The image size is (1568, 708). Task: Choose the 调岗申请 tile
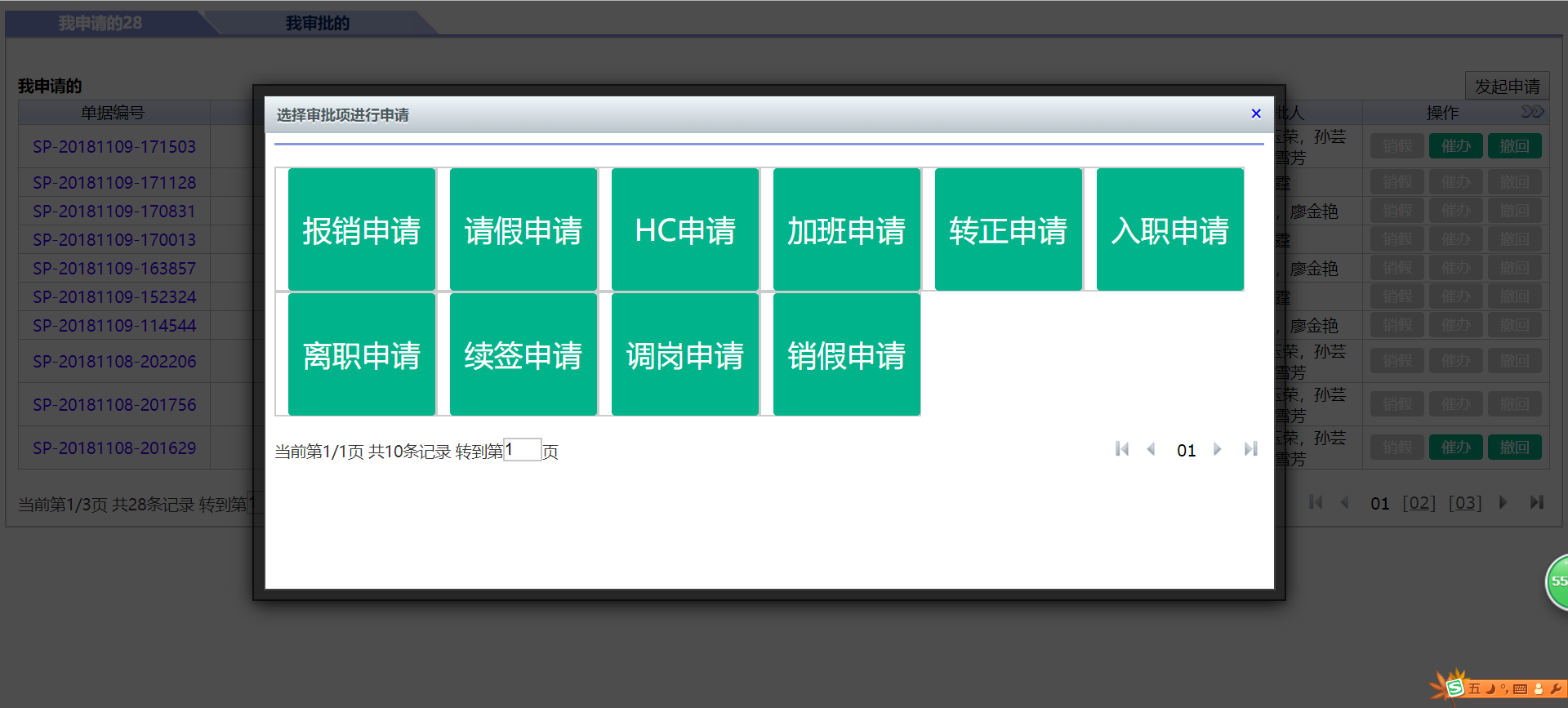685,354
